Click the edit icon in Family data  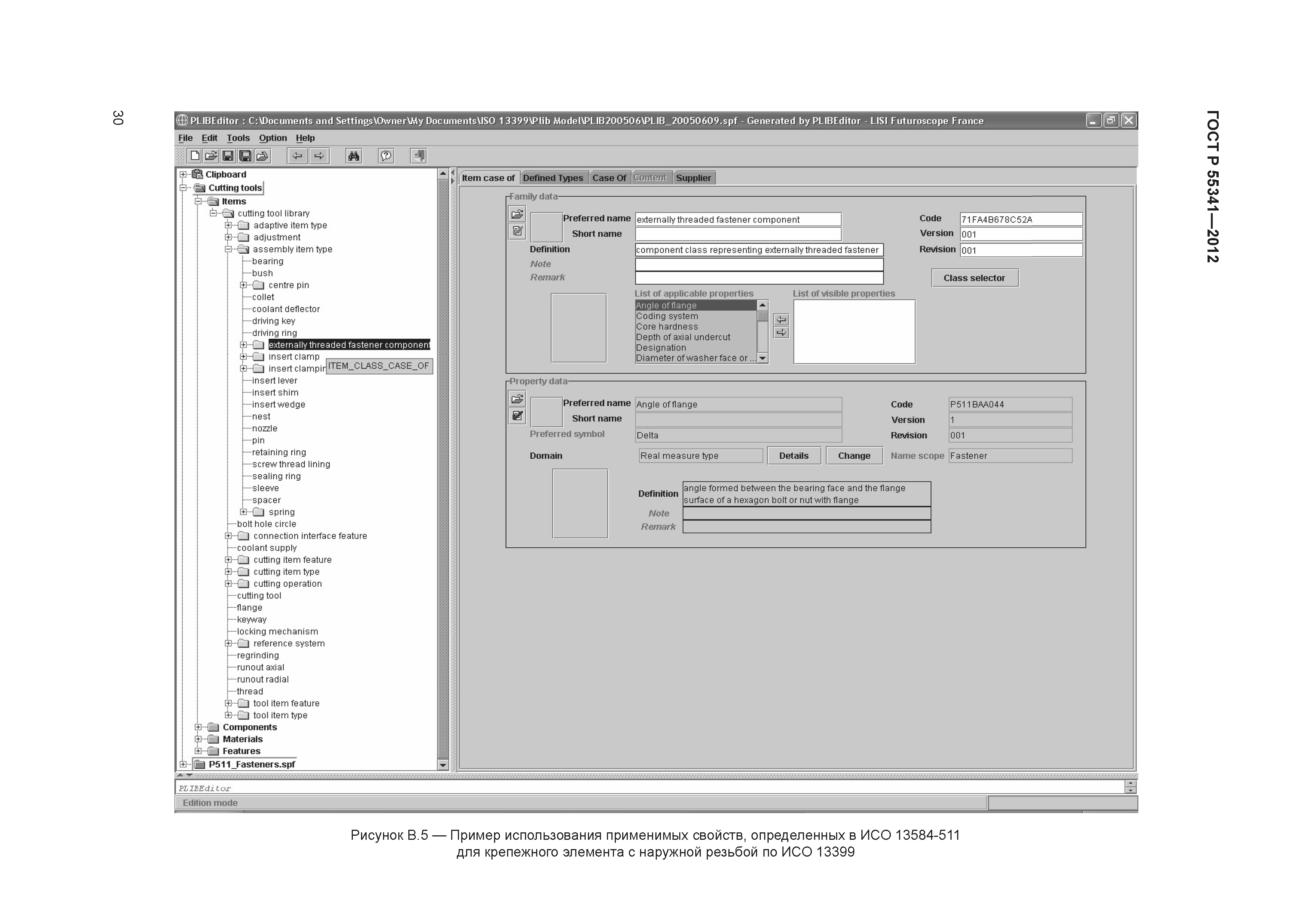coord(518,231)
